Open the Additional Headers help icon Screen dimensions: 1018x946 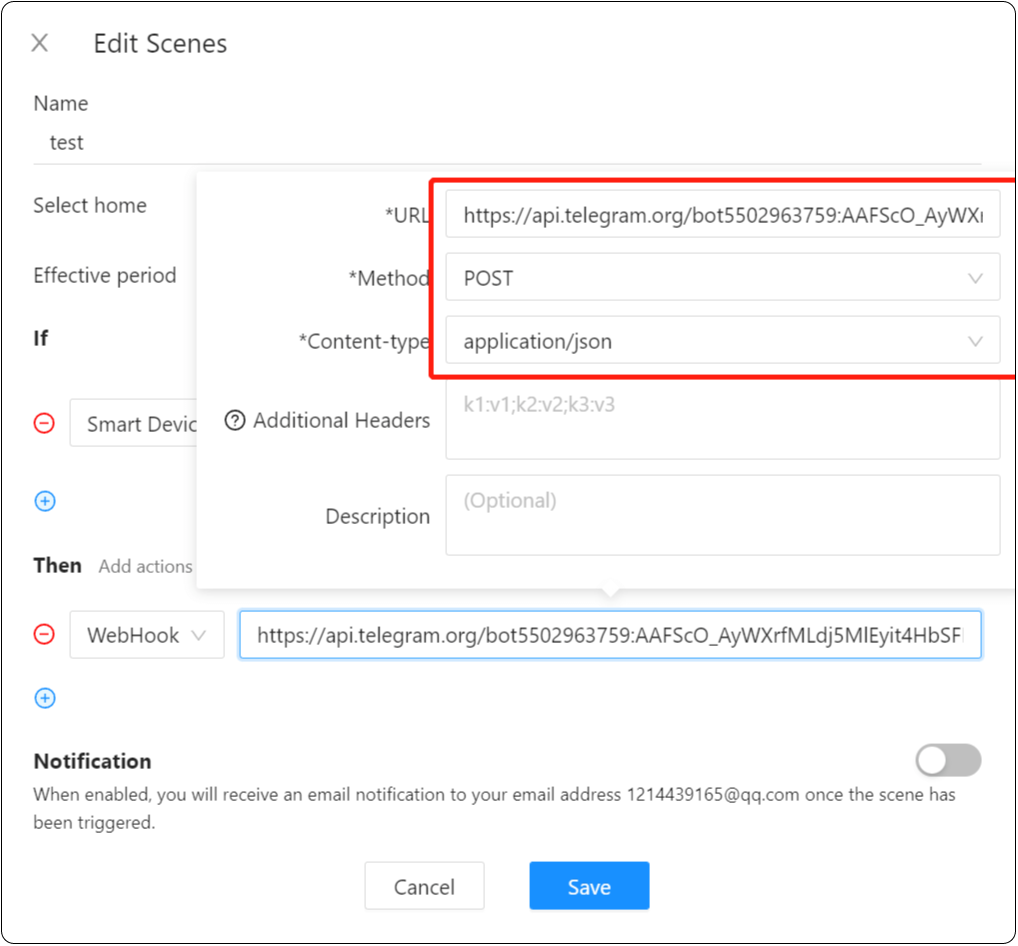(235, 420)
